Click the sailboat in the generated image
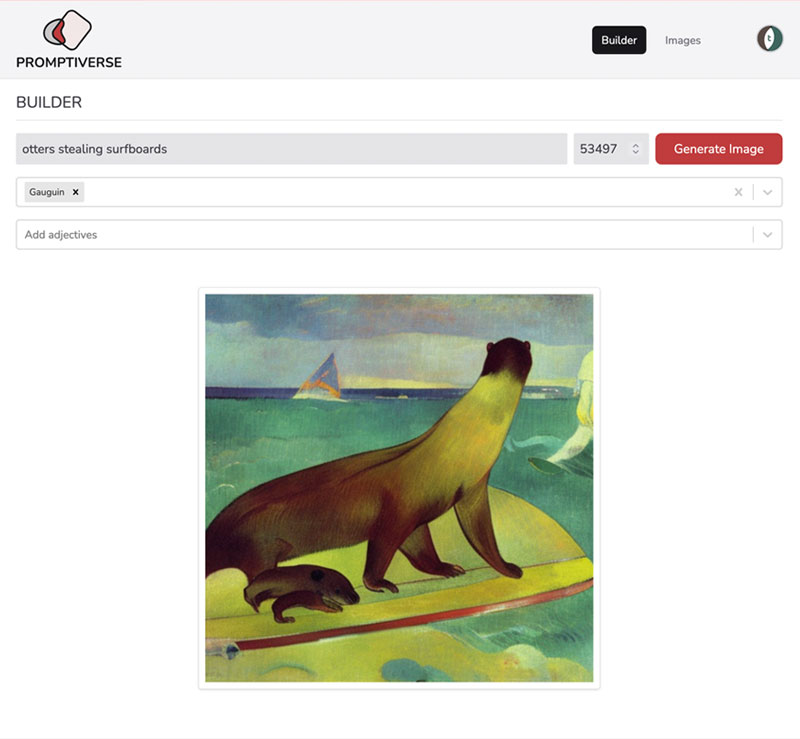800x739 pixels. [x=318, y=376]
